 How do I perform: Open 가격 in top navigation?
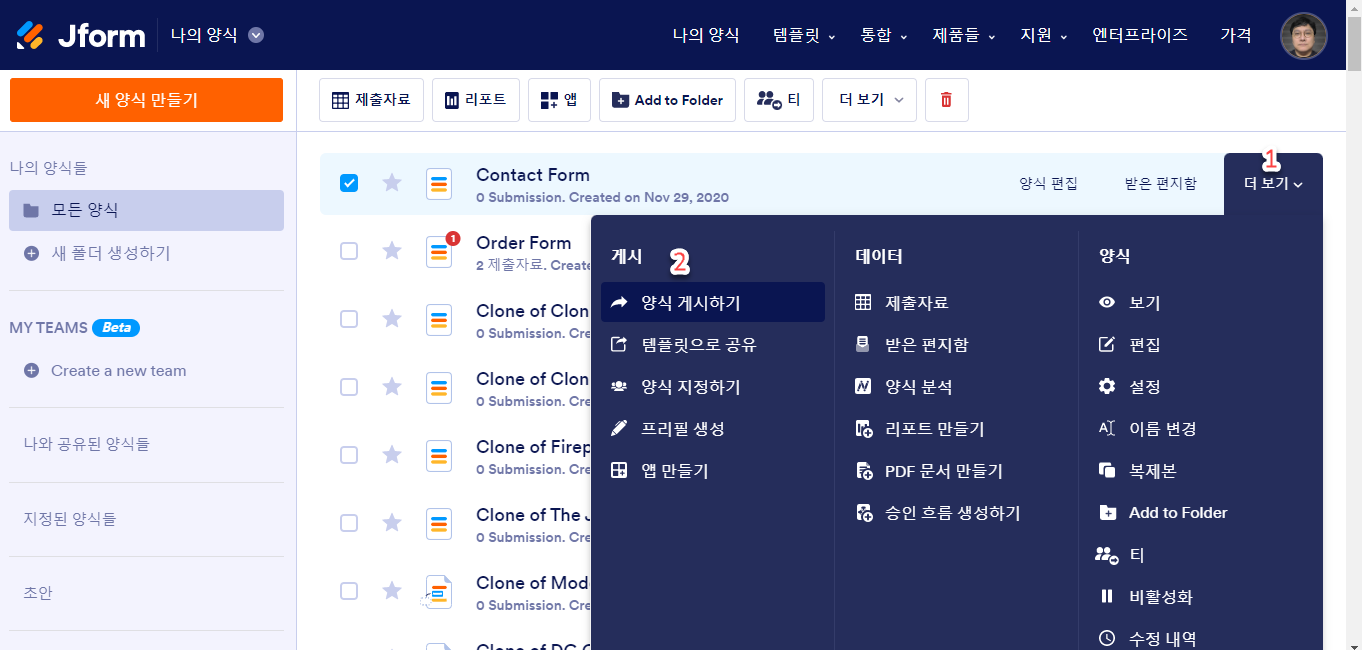tap(1236, 35)
